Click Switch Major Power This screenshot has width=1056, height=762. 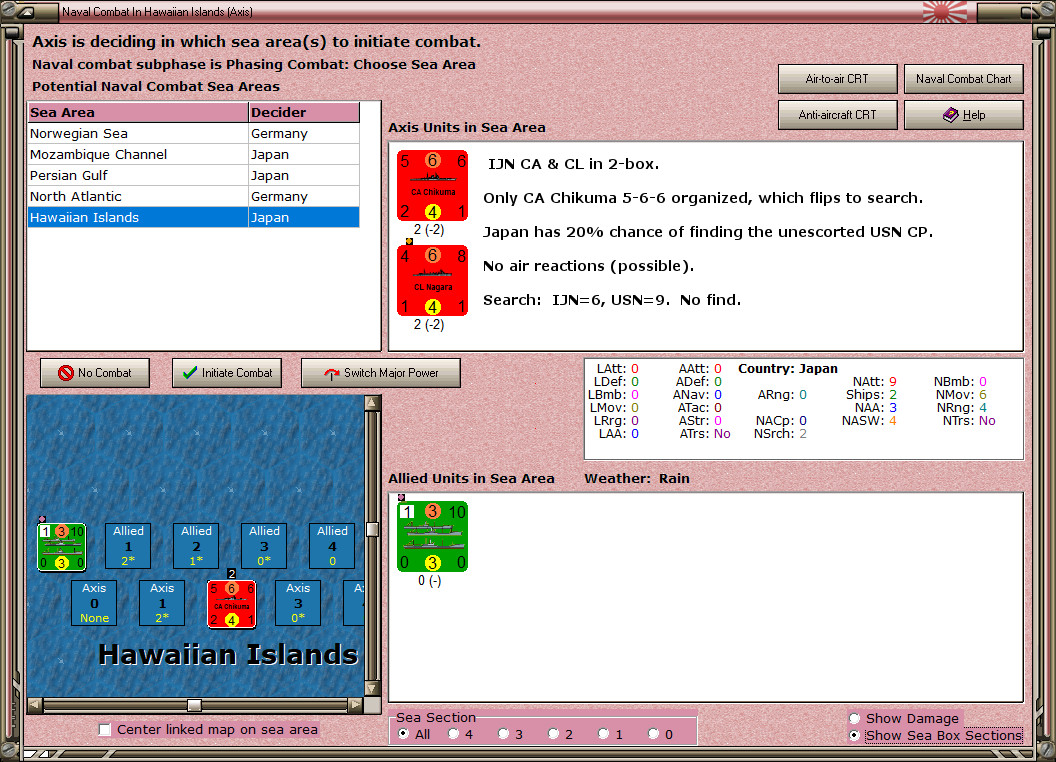[380, 372]
